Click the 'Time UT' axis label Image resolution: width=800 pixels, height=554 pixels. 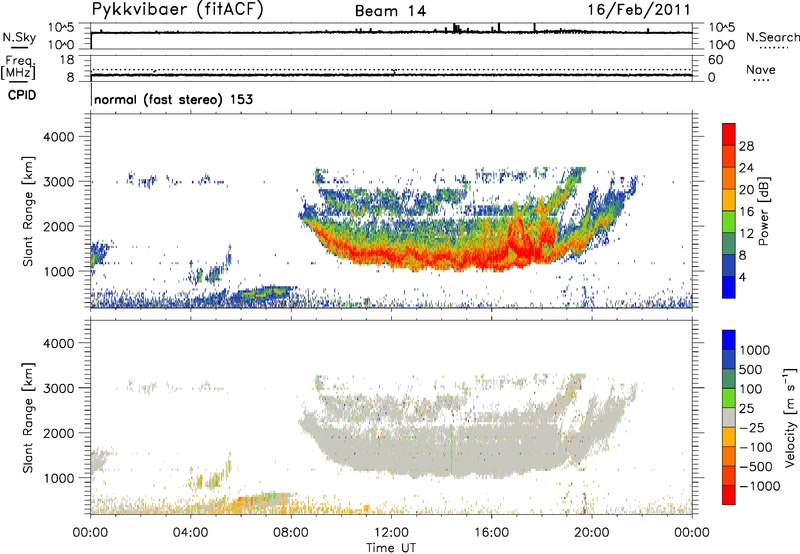(x=391, y=547)
